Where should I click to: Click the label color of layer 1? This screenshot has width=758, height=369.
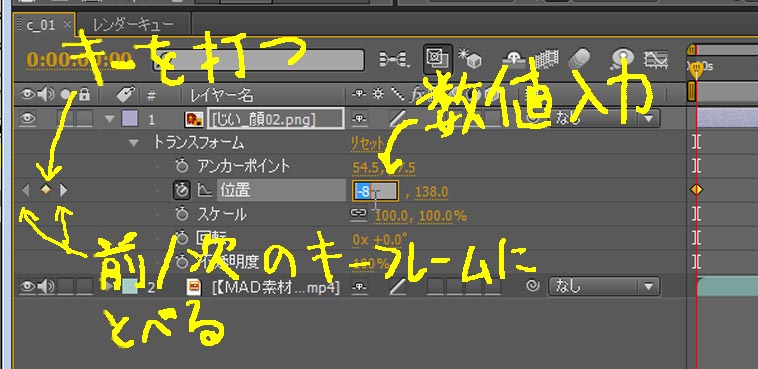[130, 118]
